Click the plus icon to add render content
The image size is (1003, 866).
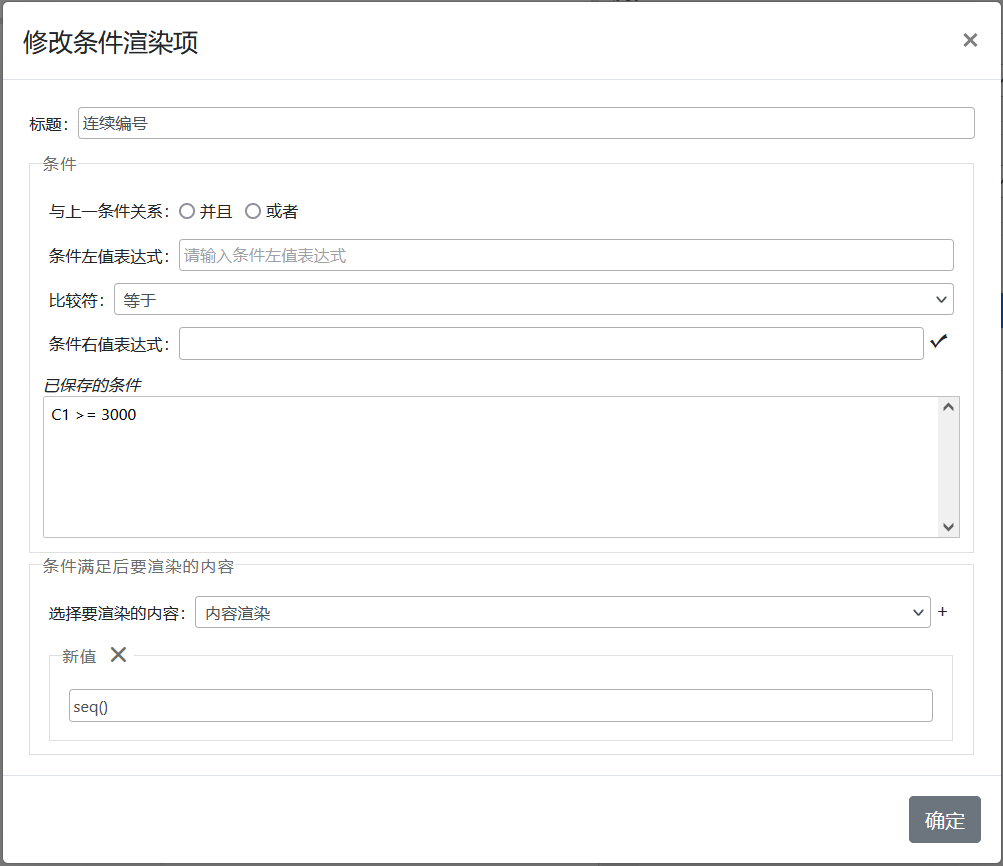click(x=942, y=612)
